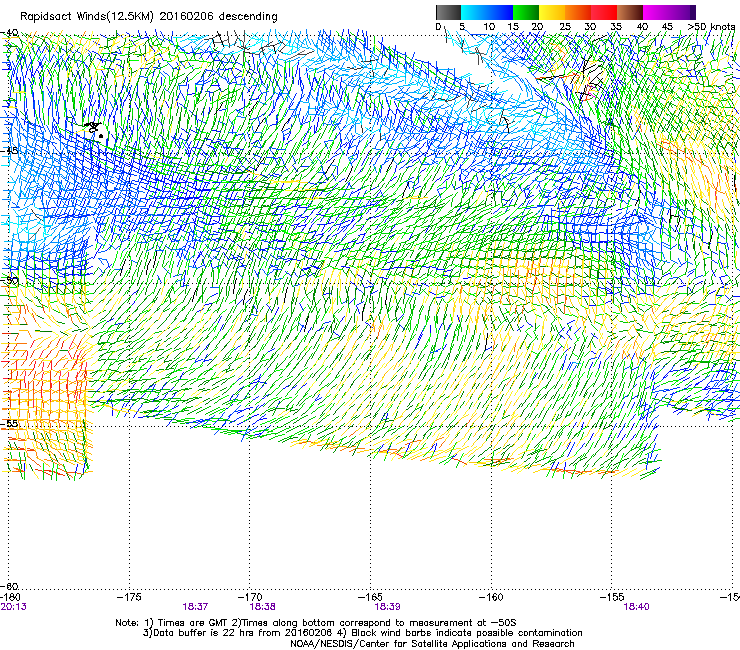Click the purple '18:38' time label
This screenshot has height=650, width=740.
[262, 607]
